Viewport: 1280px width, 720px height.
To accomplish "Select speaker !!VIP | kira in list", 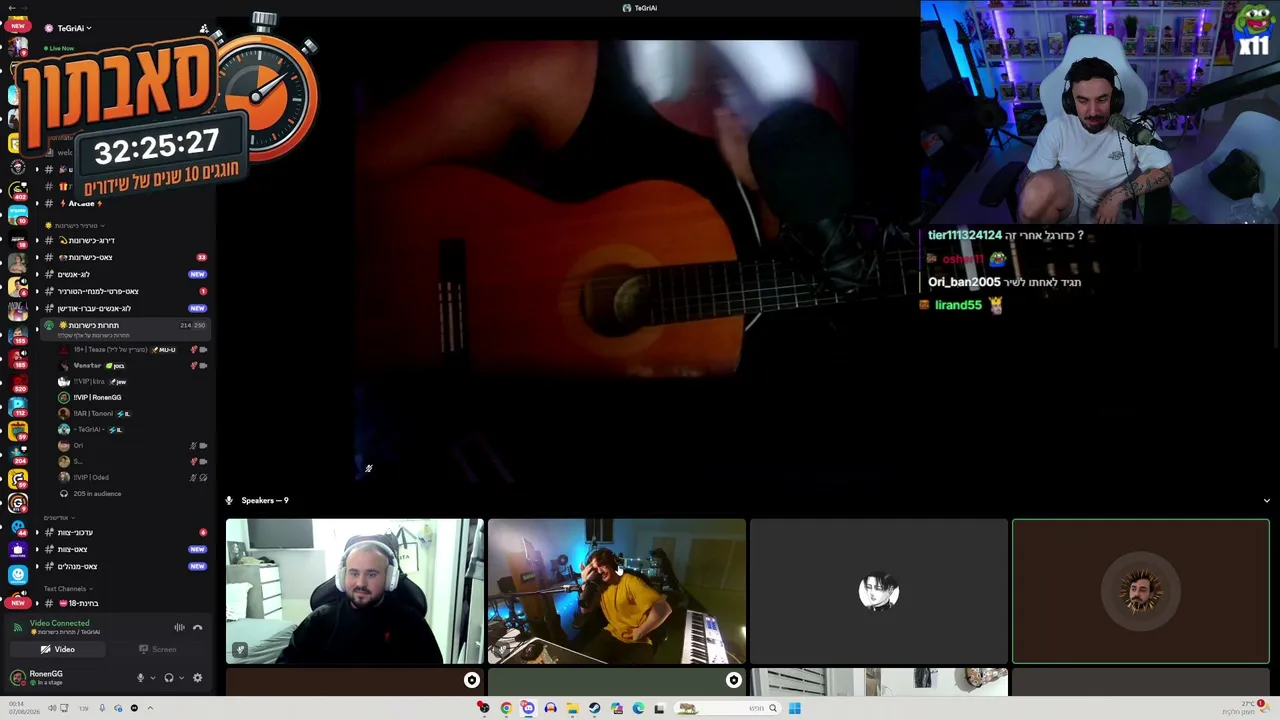I will 132,381.
